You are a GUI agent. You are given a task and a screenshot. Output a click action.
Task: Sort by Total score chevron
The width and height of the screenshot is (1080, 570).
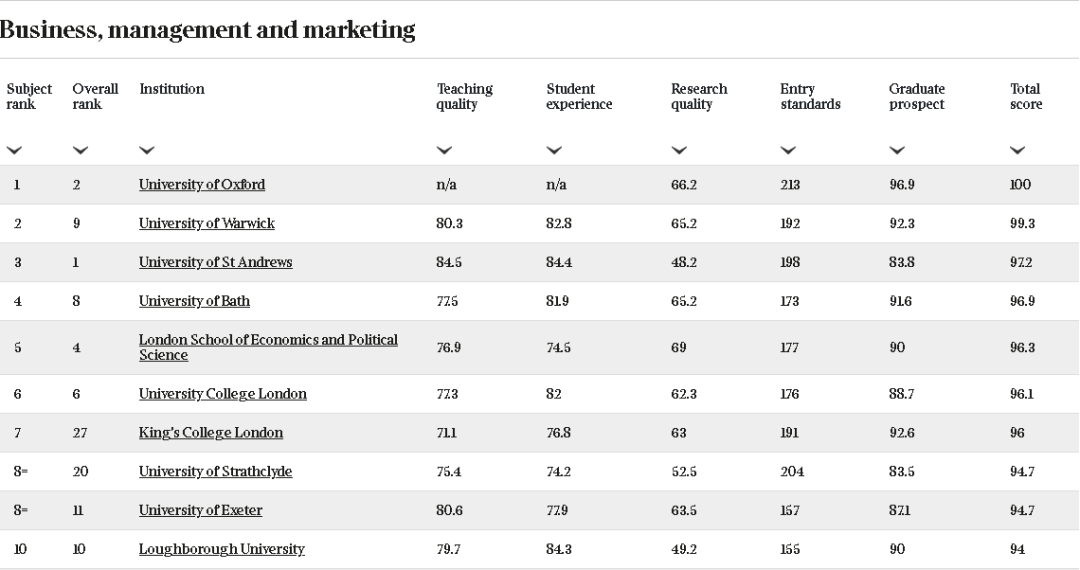click(x=1018, y=150)
